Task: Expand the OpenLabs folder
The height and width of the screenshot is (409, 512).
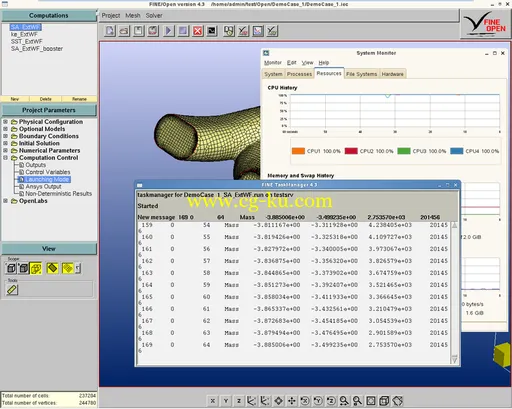Action: [5, 201]
